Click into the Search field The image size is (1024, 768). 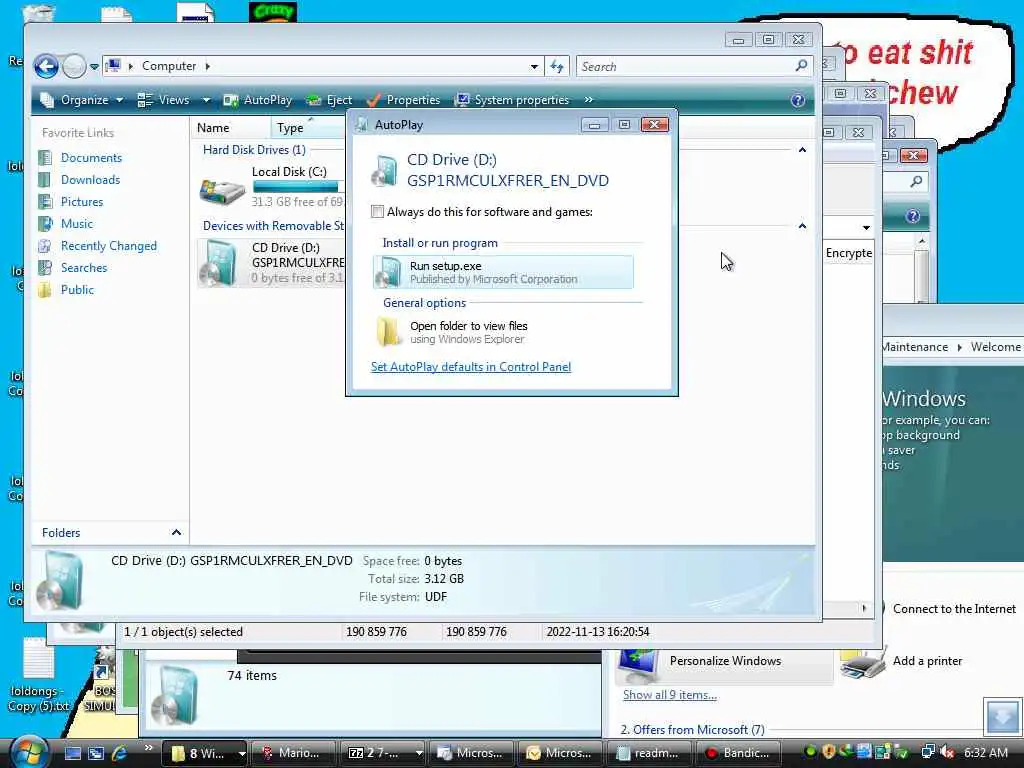[x=684, y=66]
